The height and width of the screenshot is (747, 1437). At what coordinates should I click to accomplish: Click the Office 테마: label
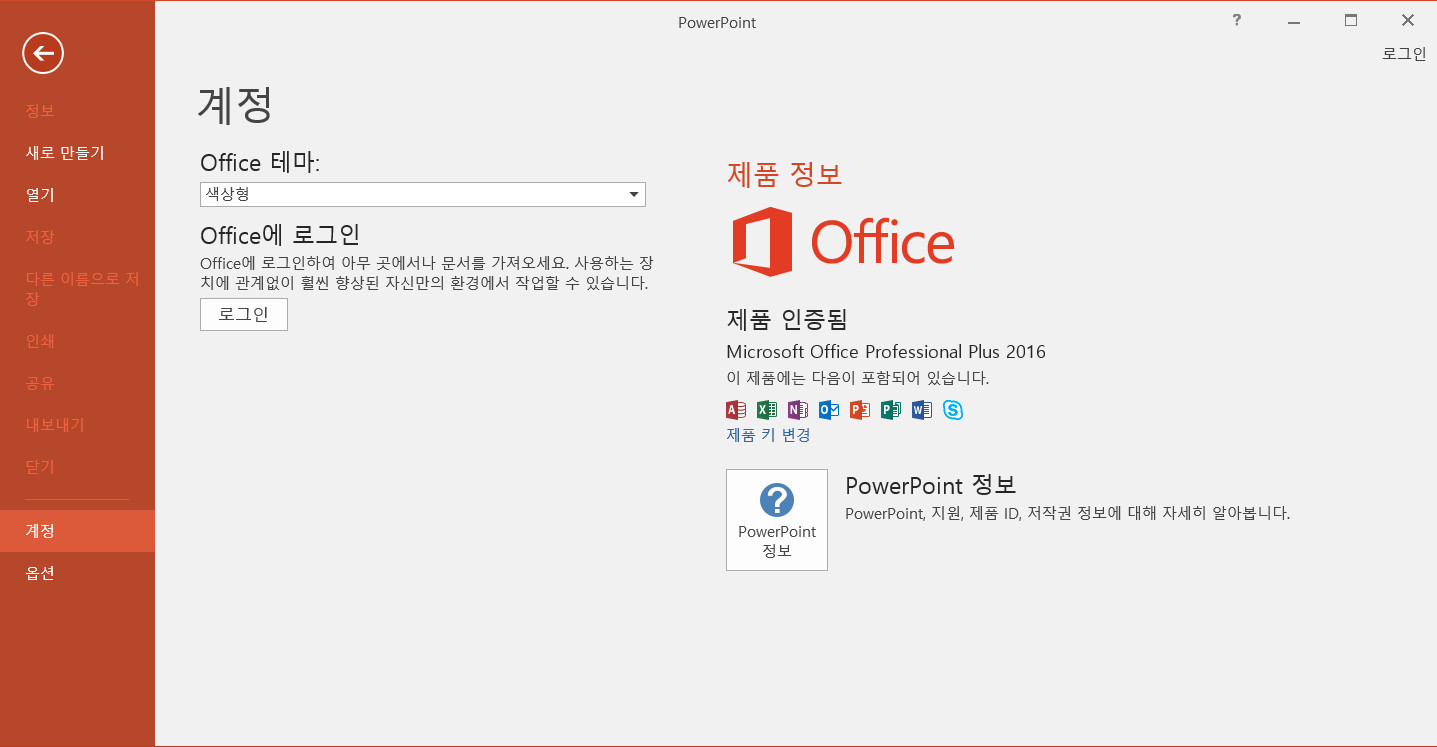point(260,163)
